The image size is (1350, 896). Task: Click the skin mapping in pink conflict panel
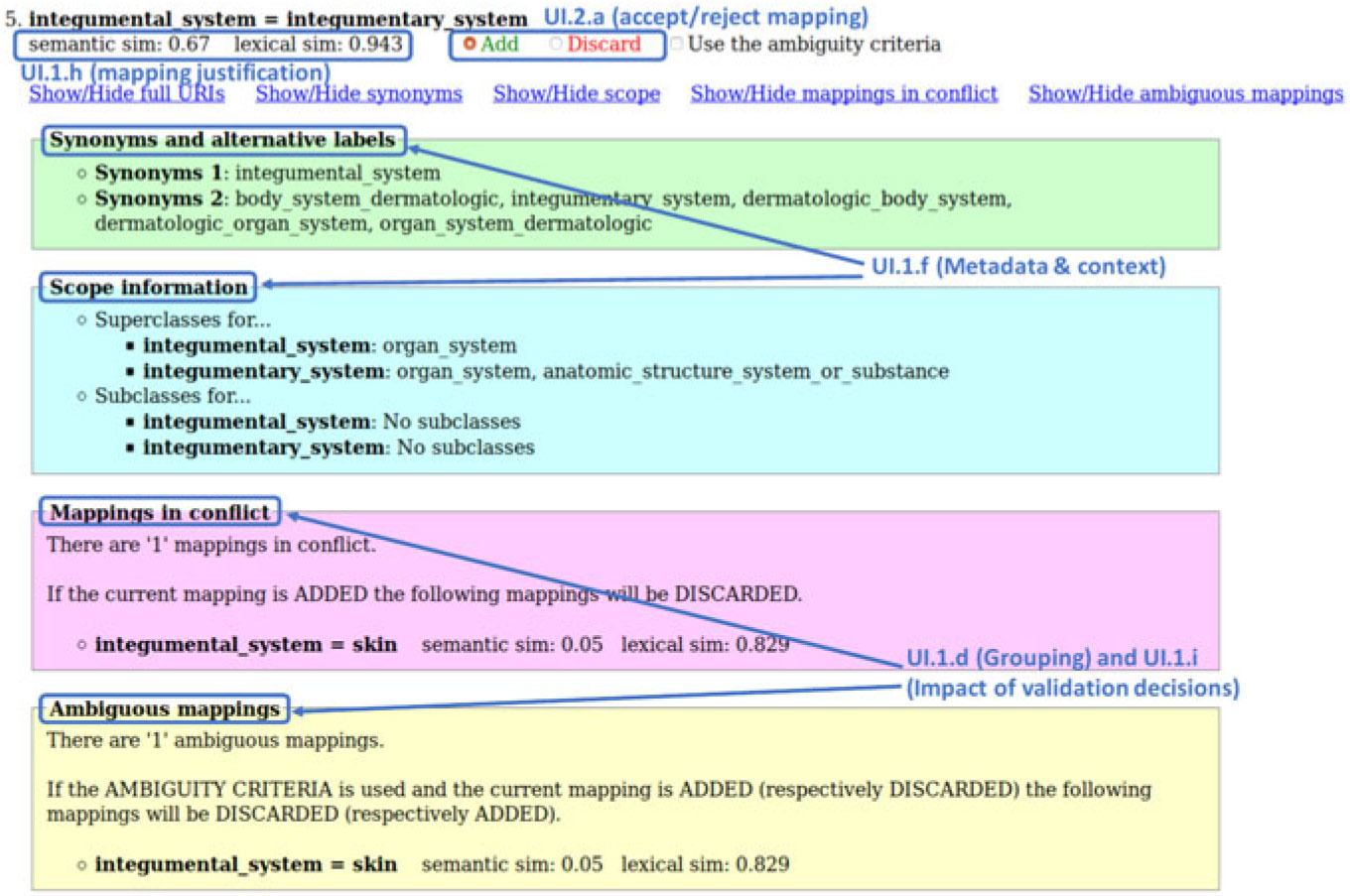click(245, 645)
